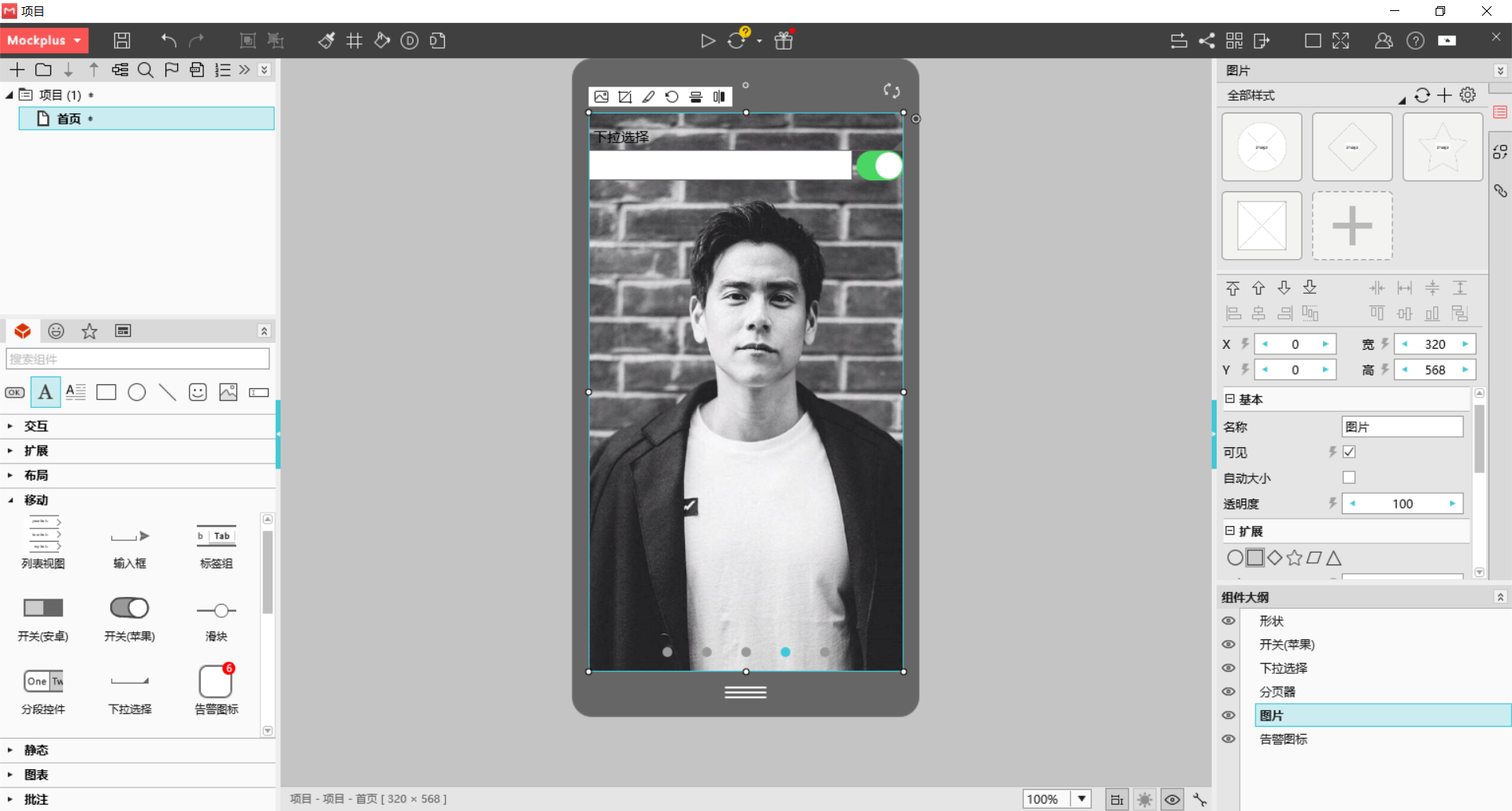Open the favorites star tab
Screen dimensions: 1512x811
click(90, 331)
